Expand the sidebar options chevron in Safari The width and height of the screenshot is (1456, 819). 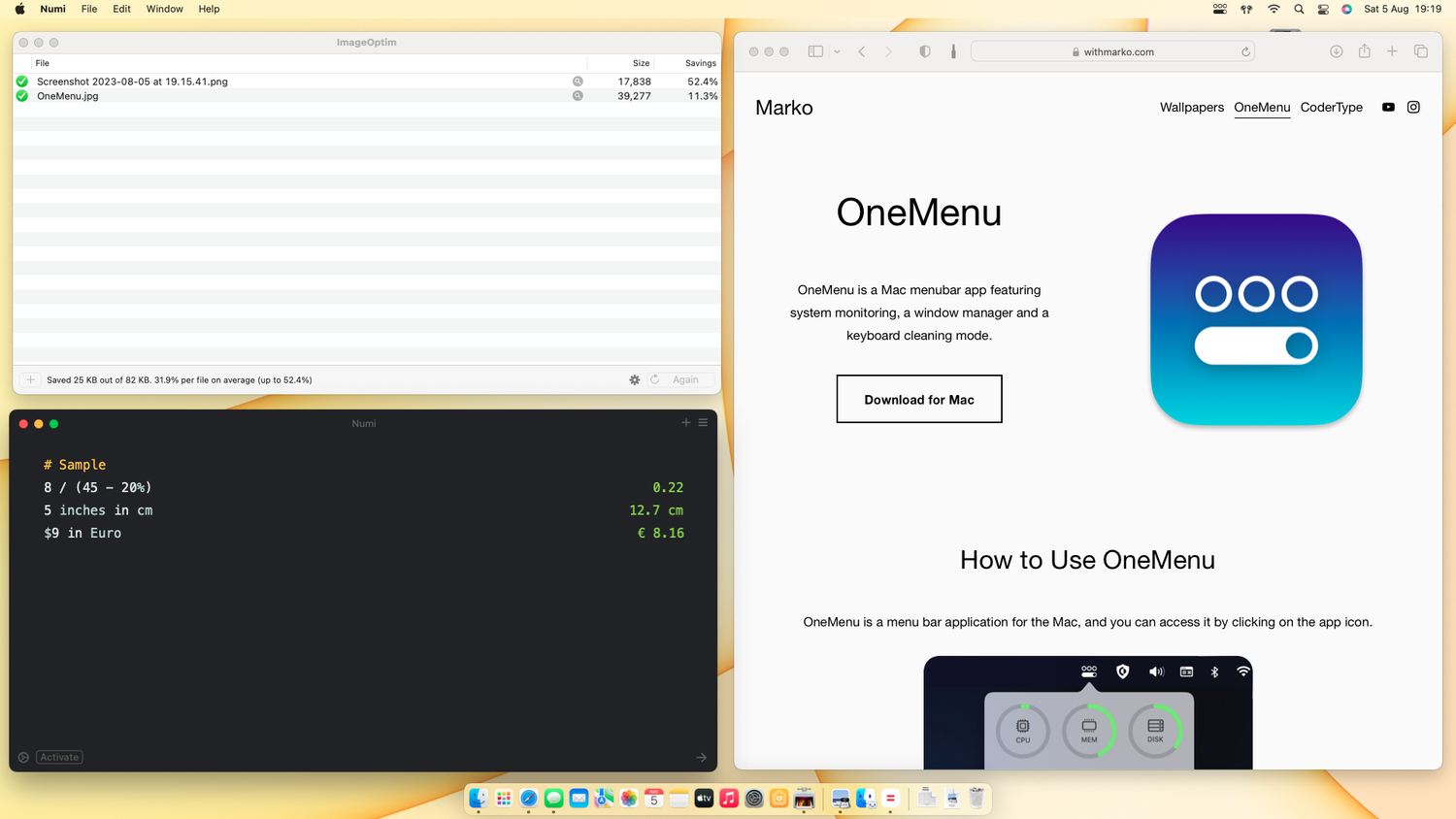[x=837, y=50]
